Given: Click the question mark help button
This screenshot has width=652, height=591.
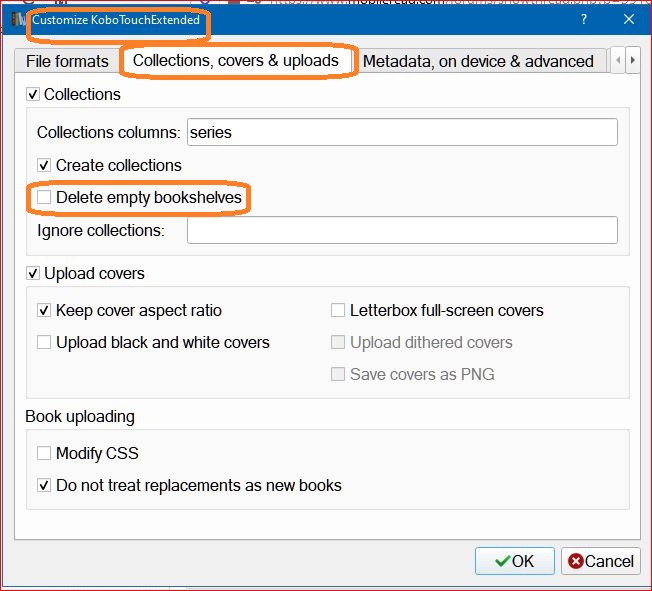Looking at the screenshot, I should [x=584, y=19].
